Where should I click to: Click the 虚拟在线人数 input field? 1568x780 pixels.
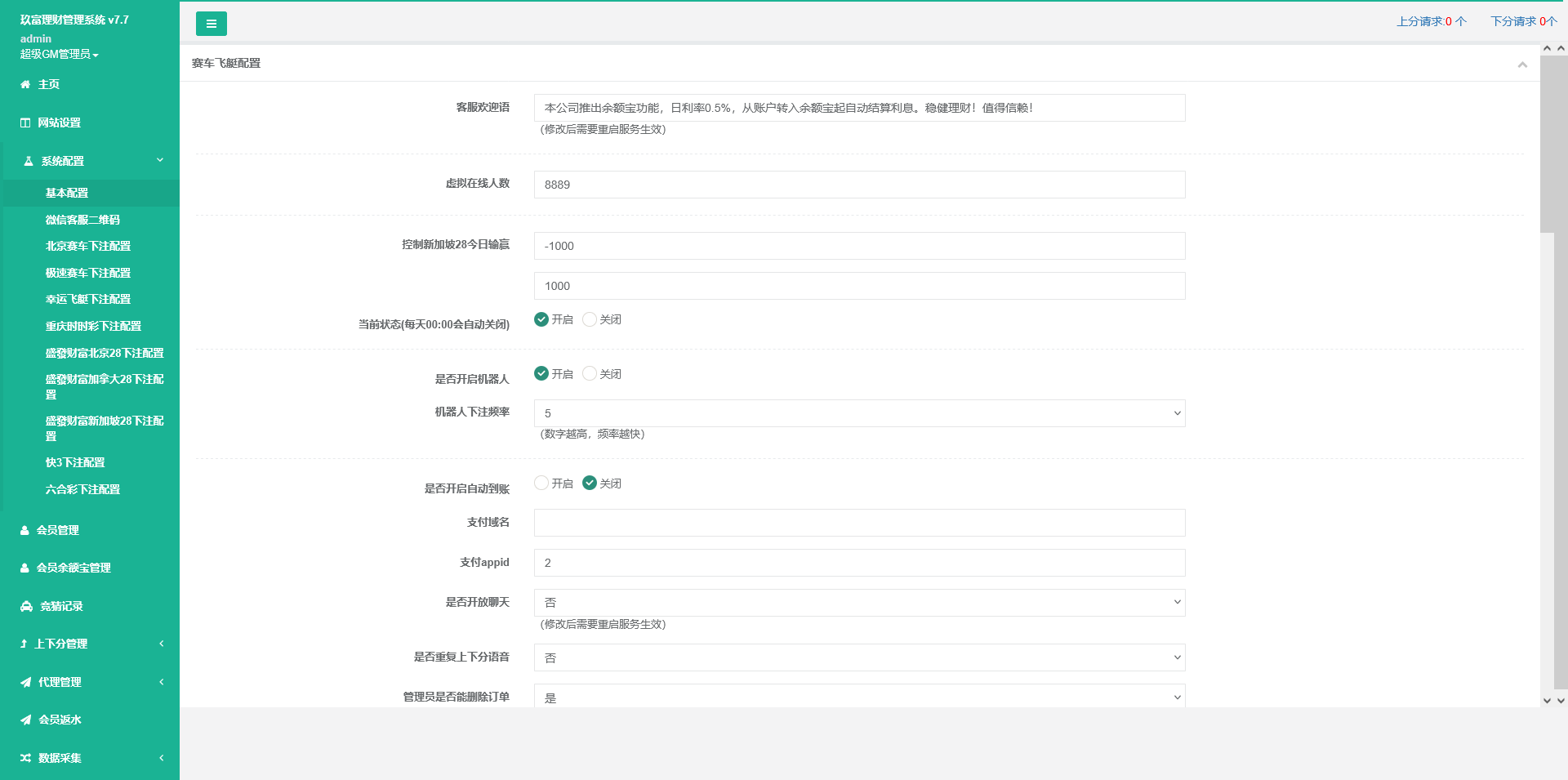859,185
